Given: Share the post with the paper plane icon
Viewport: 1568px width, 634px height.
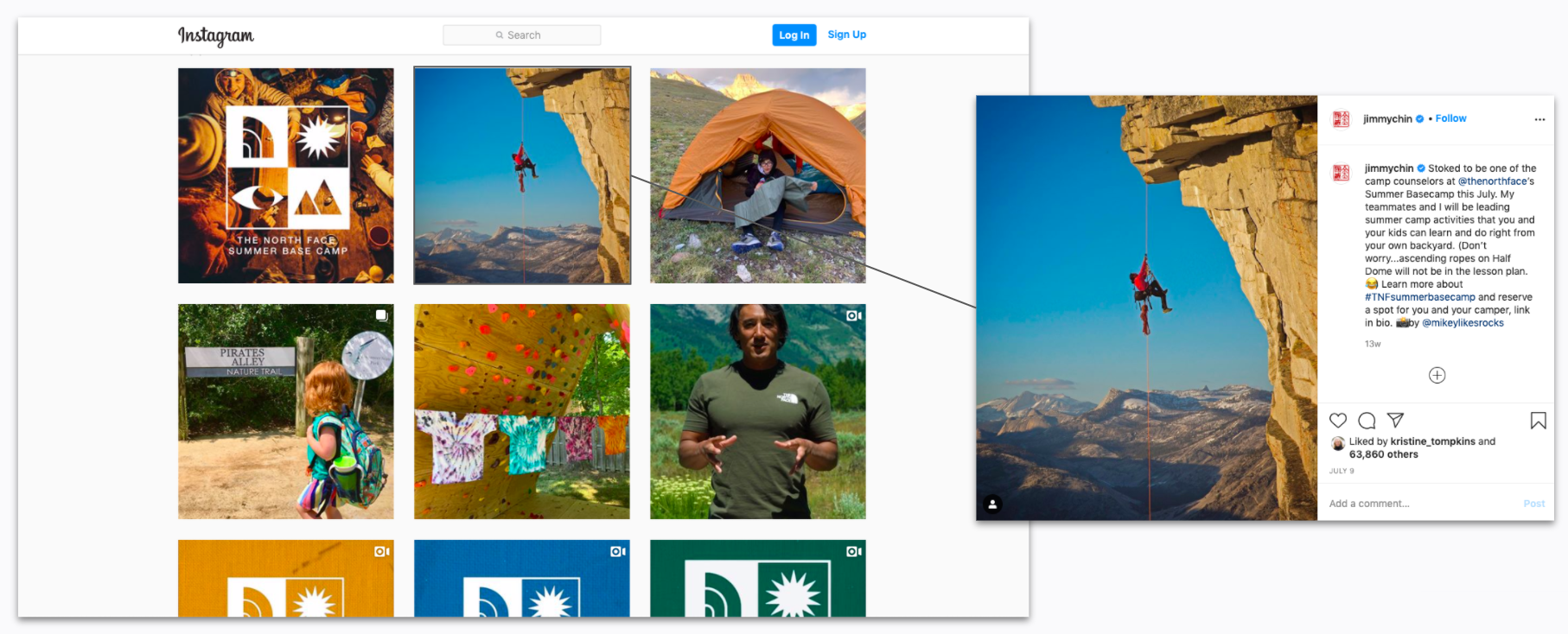Looking at the screenshot, I should point(1395,421).
